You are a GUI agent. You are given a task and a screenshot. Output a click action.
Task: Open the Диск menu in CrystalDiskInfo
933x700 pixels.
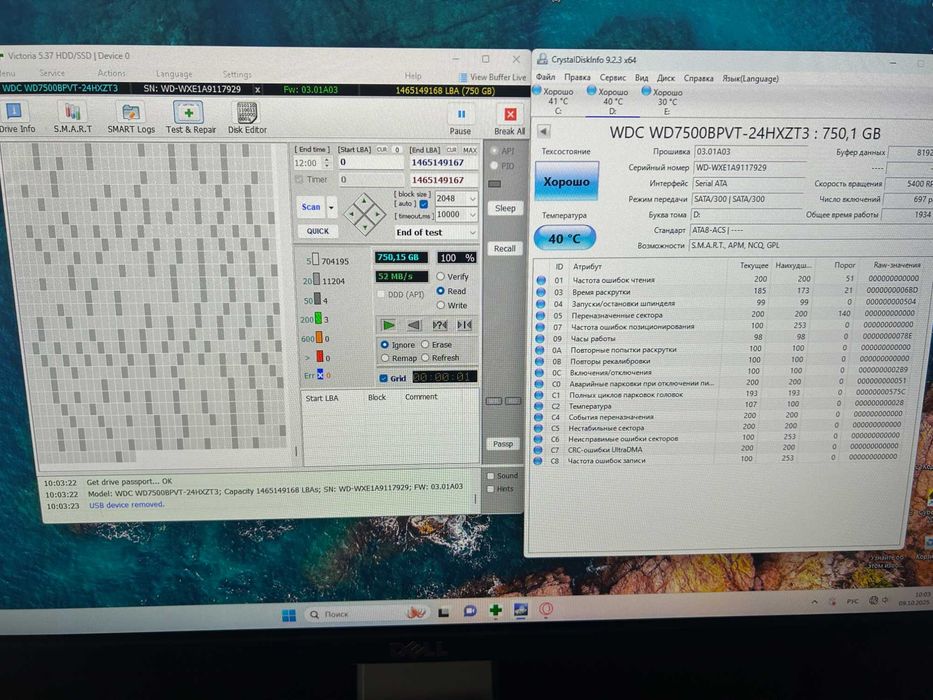point(665,78)
